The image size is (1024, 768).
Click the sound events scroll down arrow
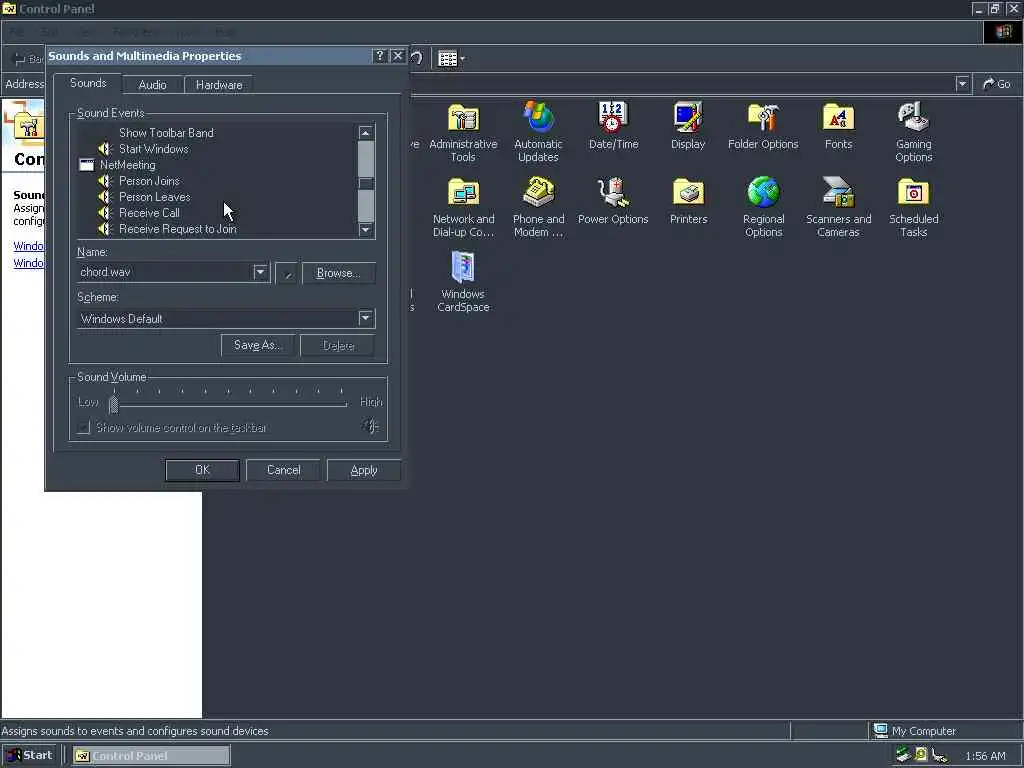tap(366, 229)
